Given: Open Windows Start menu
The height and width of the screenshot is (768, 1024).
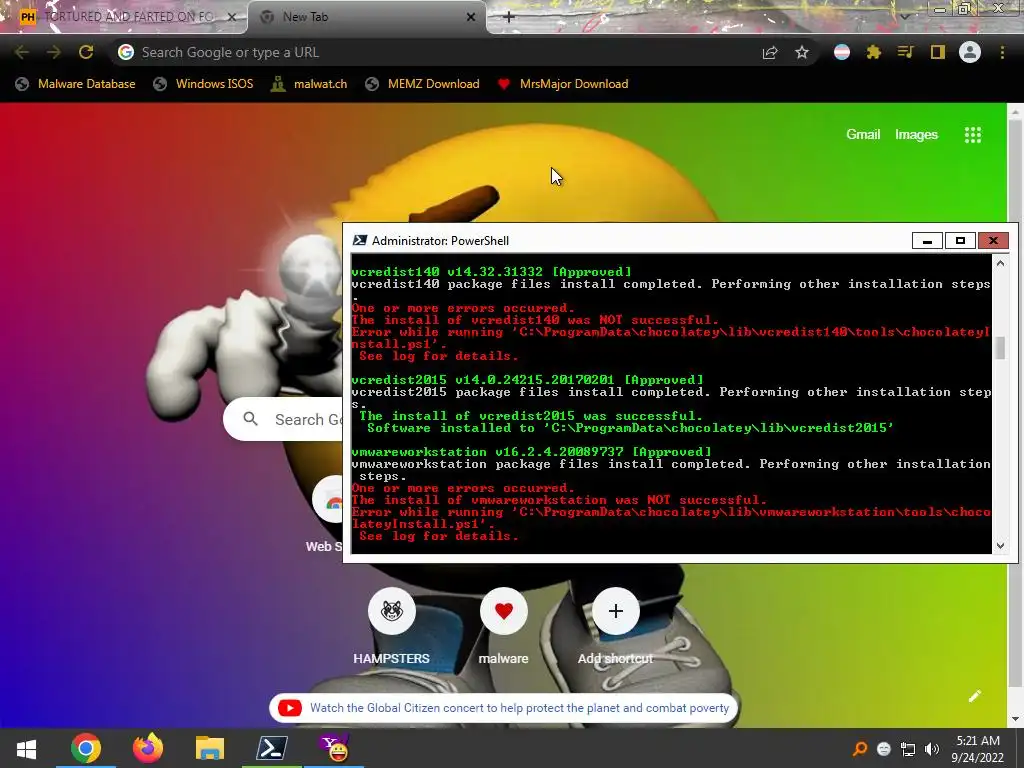Looking at the screenshot, I should pos(26,748).
